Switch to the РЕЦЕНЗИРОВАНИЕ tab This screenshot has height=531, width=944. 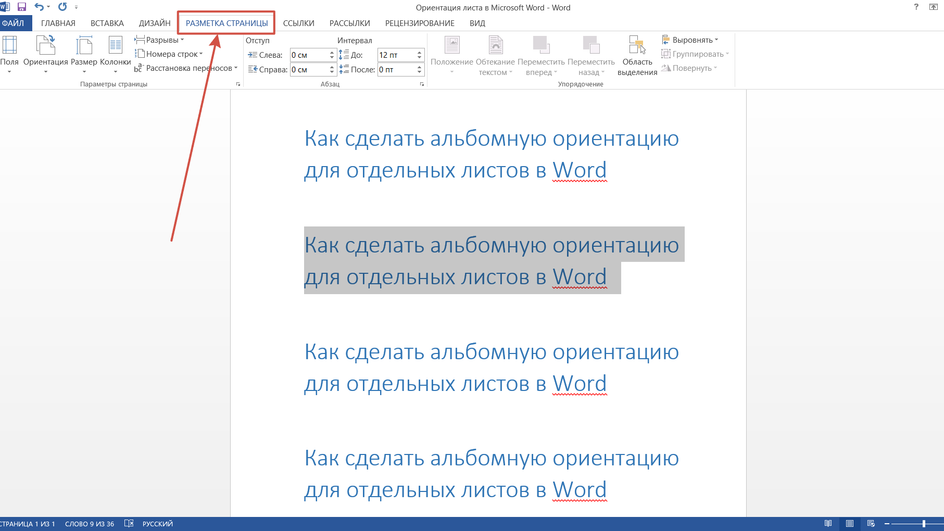pyautogui.click(x=420, y=23)
